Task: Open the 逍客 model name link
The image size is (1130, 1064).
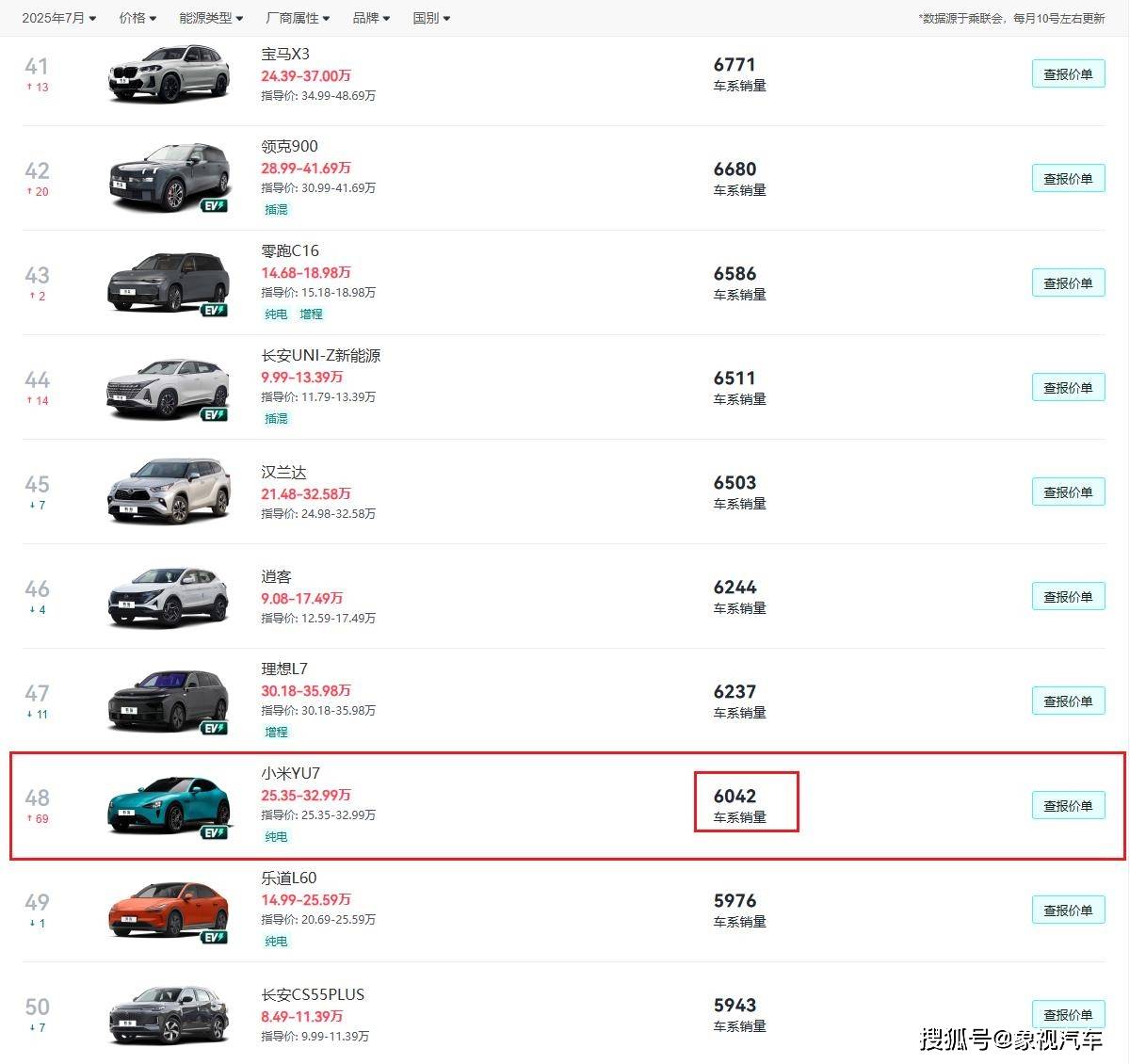Action: point(276,576)
